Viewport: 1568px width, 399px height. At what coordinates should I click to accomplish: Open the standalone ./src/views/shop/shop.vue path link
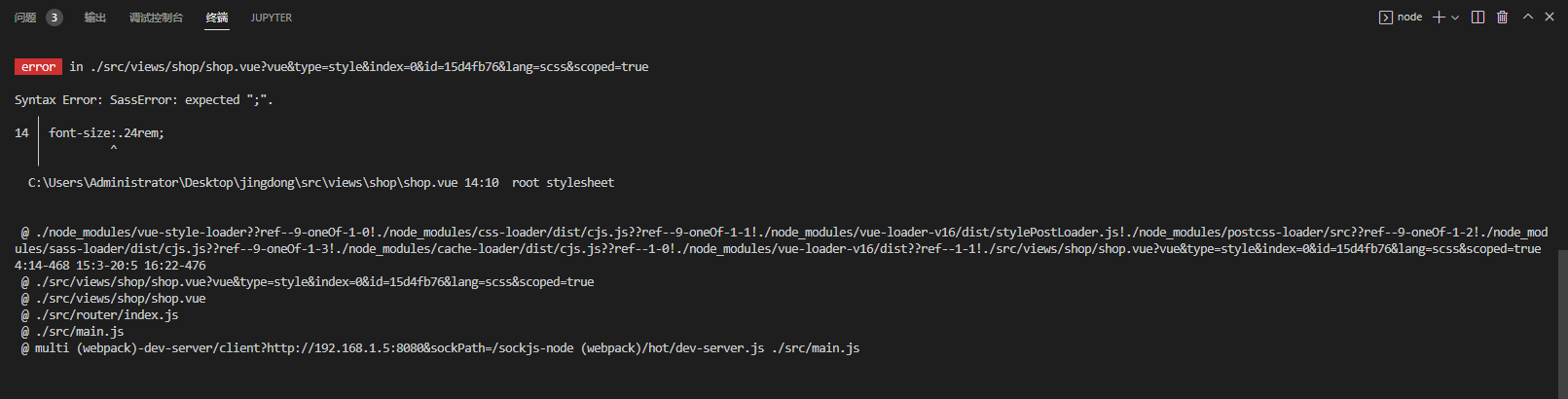click(120, 299)
